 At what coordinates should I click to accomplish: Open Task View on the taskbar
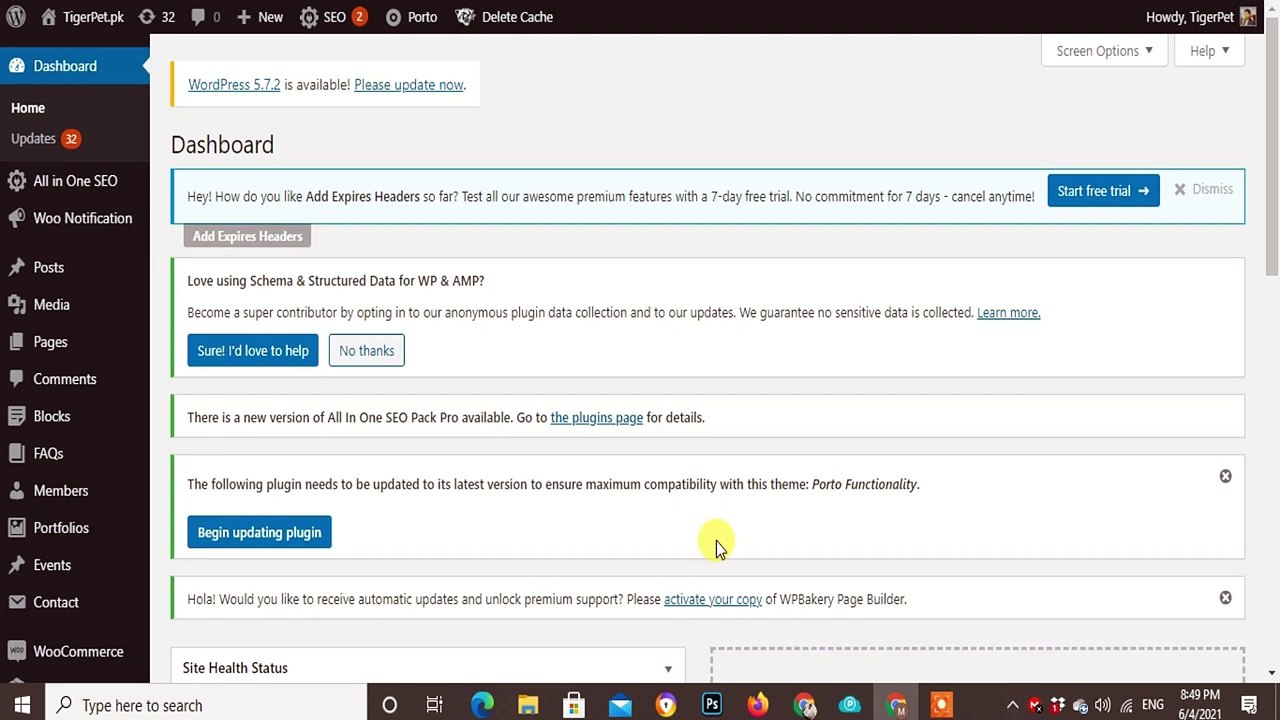click(434, 705)
